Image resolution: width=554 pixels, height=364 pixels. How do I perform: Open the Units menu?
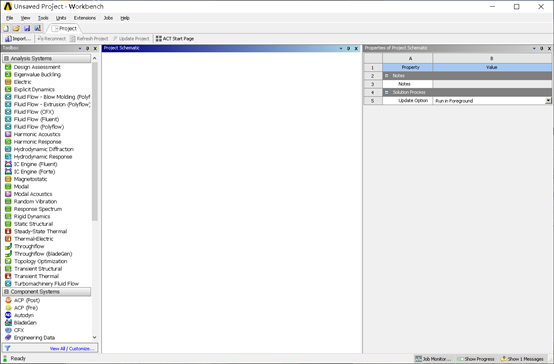pos(61,18)
